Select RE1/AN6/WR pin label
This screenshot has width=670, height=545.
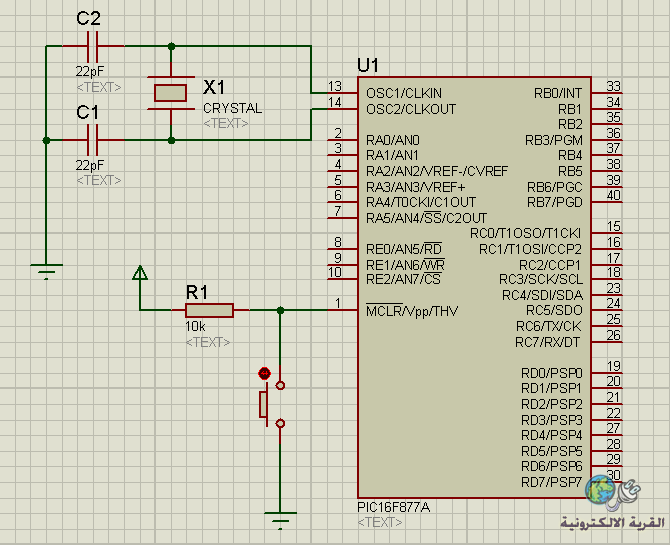pos(405,265)
